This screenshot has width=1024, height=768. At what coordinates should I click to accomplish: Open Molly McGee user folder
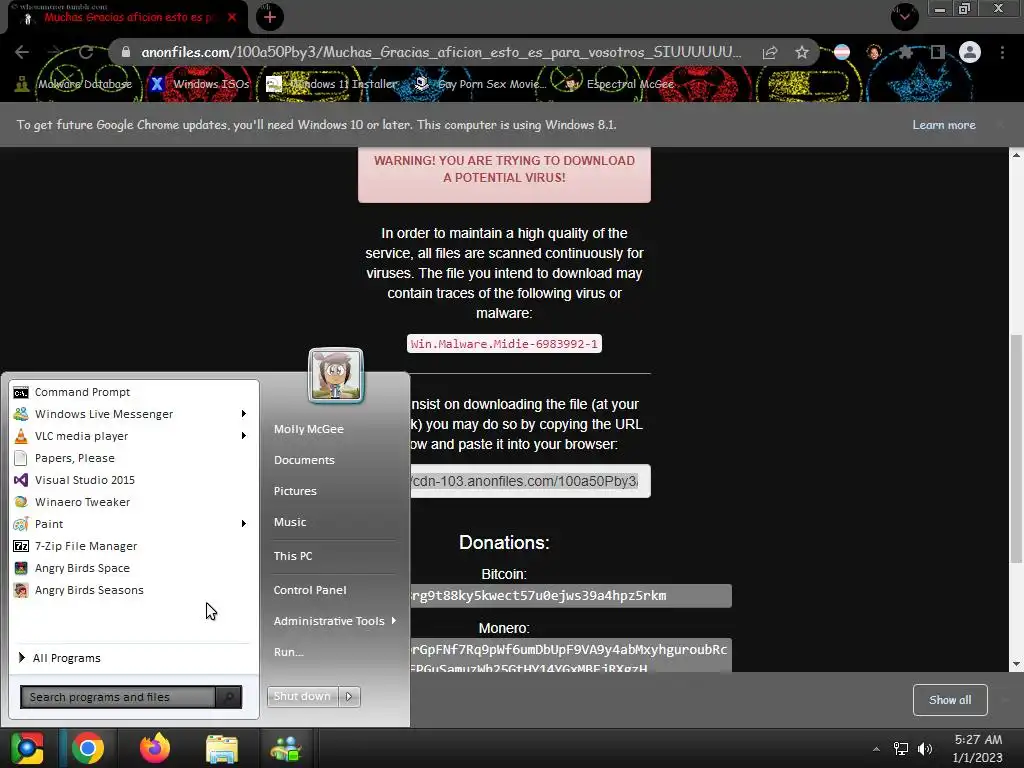tap(308, 429)
